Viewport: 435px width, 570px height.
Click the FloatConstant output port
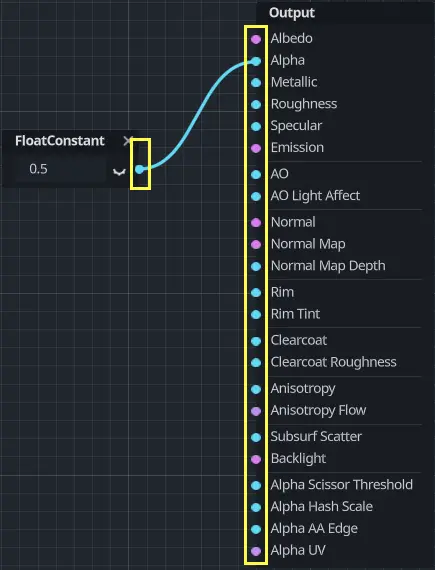140,169
